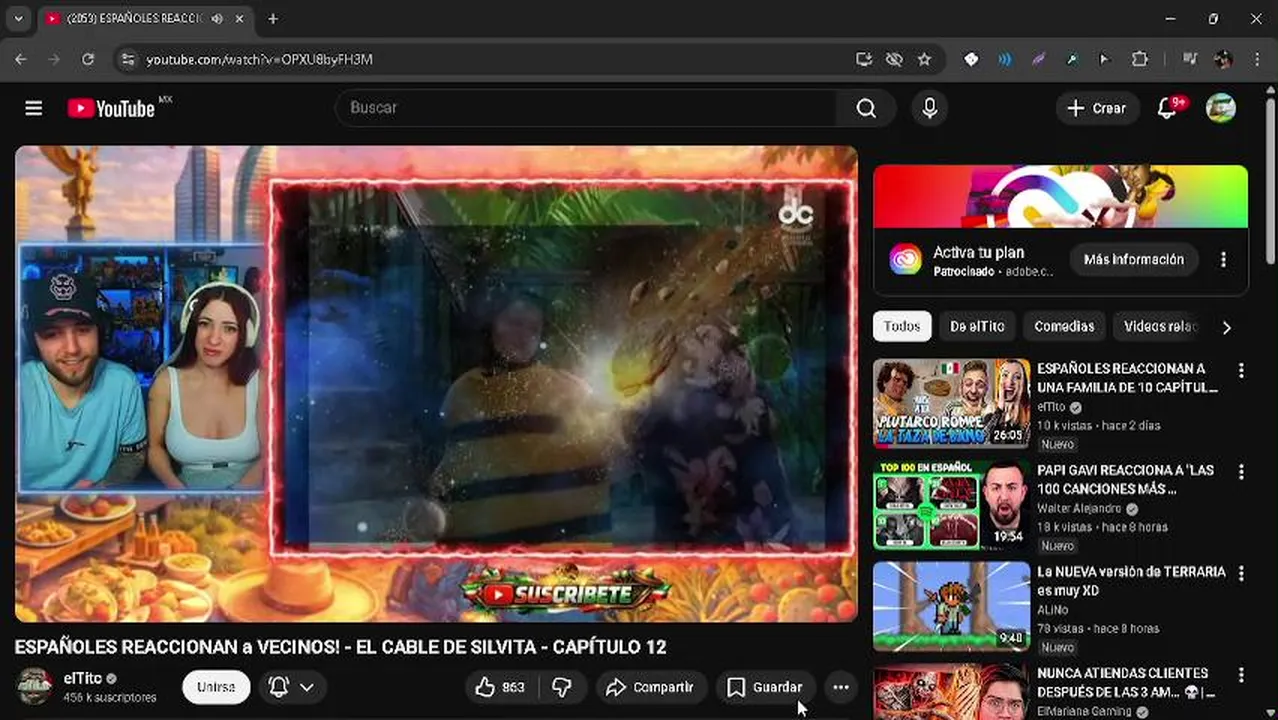Viewport: 1278px width, 720px height.
Task: Dislike the video with thumbs down
Action: pos(562,687)
